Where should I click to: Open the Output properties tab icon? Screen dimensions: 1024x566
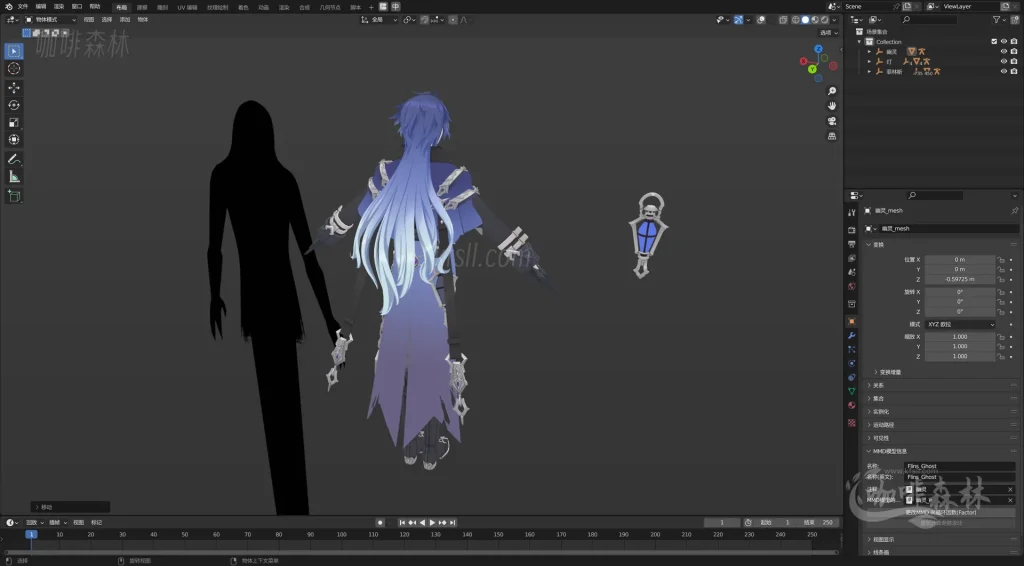coord(852,244)
